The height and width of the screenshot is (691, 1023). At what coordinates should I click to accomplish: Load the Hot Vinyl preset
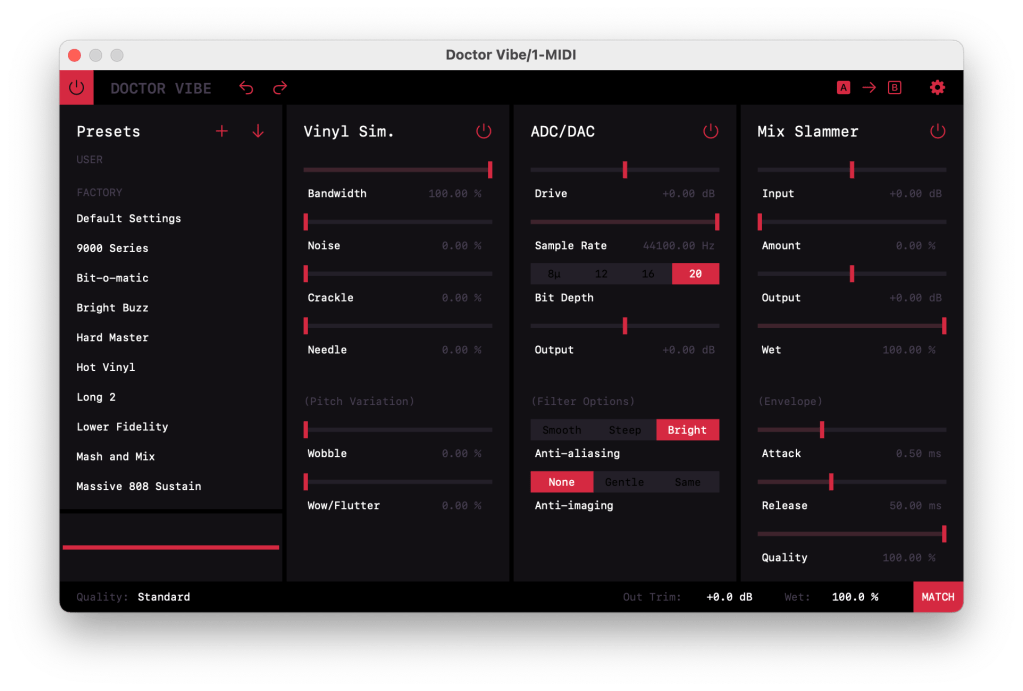point(106,367)
